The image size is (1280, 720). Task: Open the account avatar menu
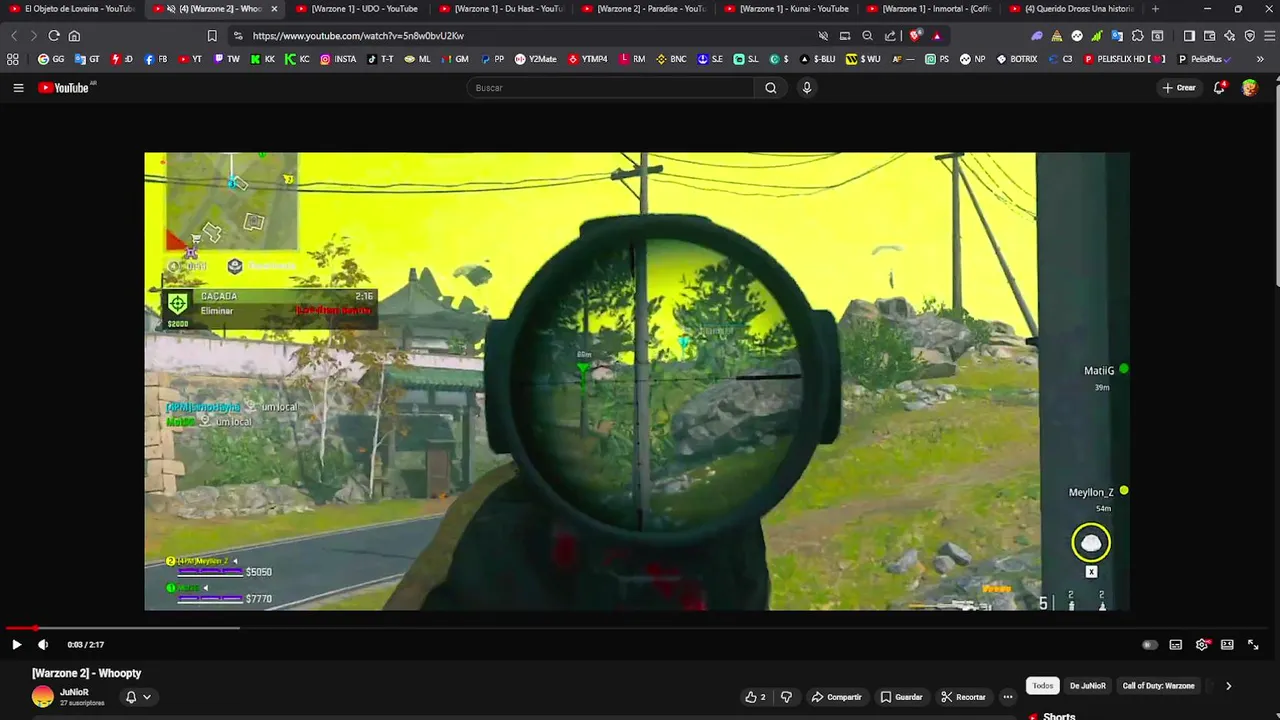[1250, 88]
